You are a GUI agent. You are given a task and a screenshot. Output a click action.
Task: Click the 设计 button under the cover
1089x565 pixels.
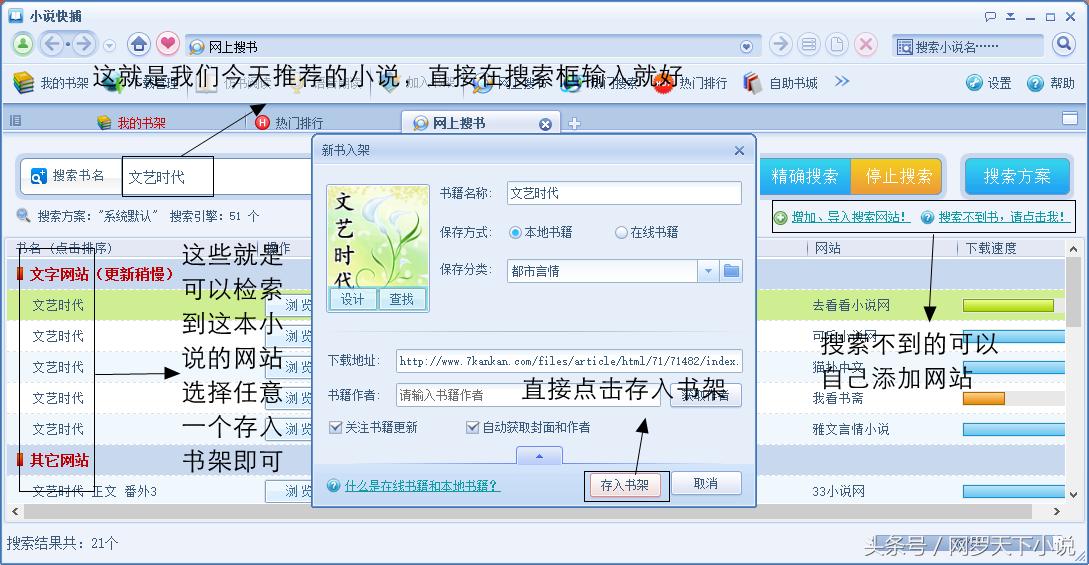click(x=352, y=299)
